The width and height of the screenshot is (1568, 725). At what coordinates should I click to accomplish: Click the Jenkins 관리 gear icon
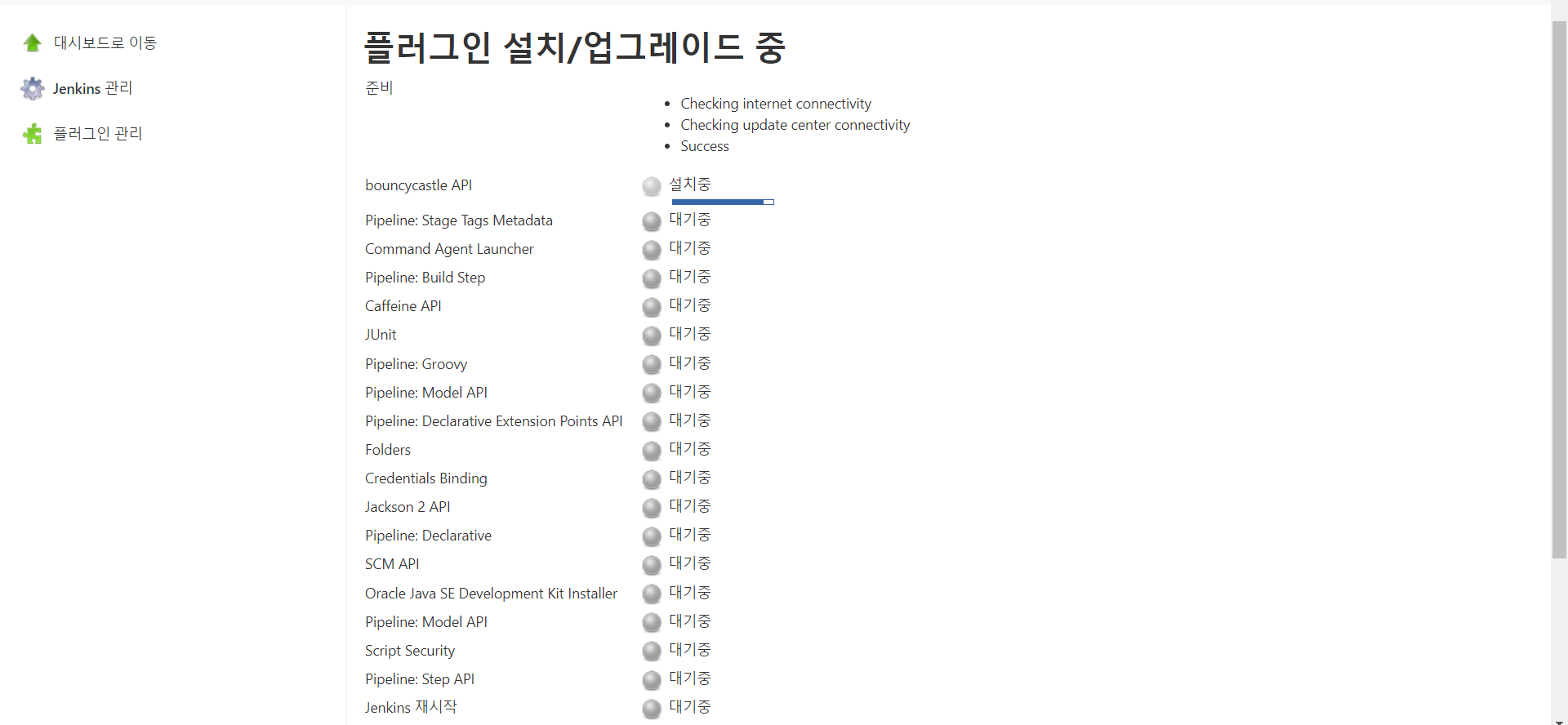33,88
